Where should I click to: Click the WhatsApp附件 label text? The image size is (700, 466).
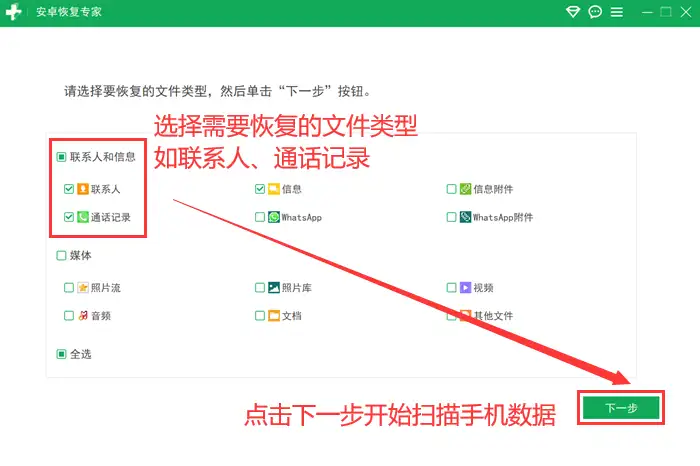503,217
